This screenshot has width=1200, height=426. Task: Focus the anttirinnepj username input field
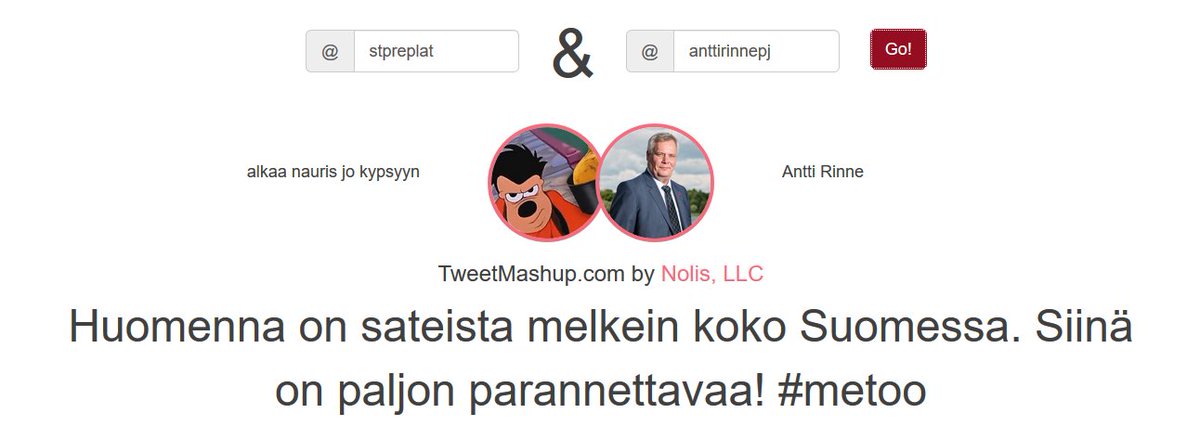click(756, 51)
